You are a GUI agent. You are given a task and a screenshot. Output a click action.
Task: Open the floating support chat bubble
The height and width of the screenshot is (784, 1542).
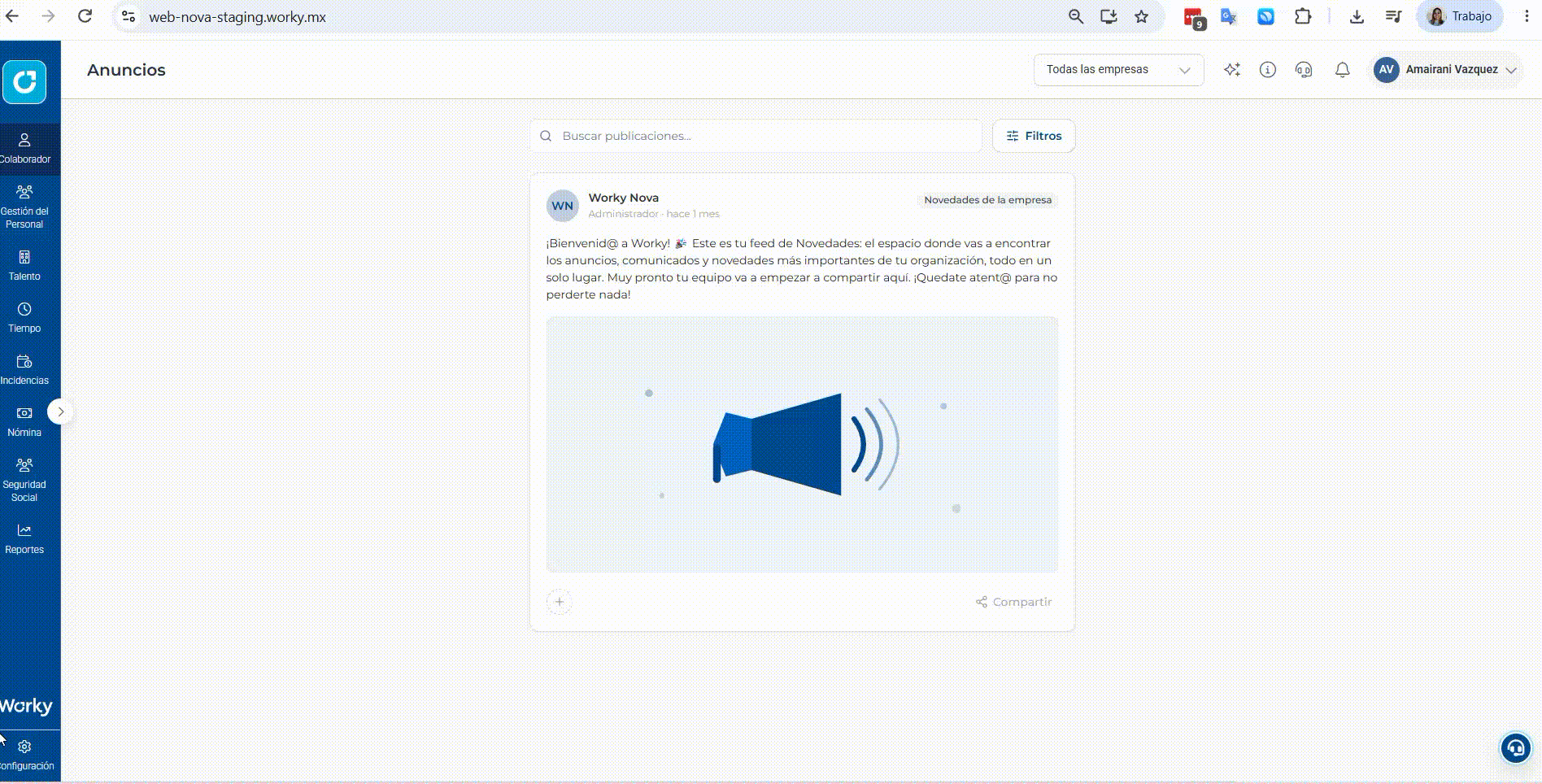tap(1516, 748)
